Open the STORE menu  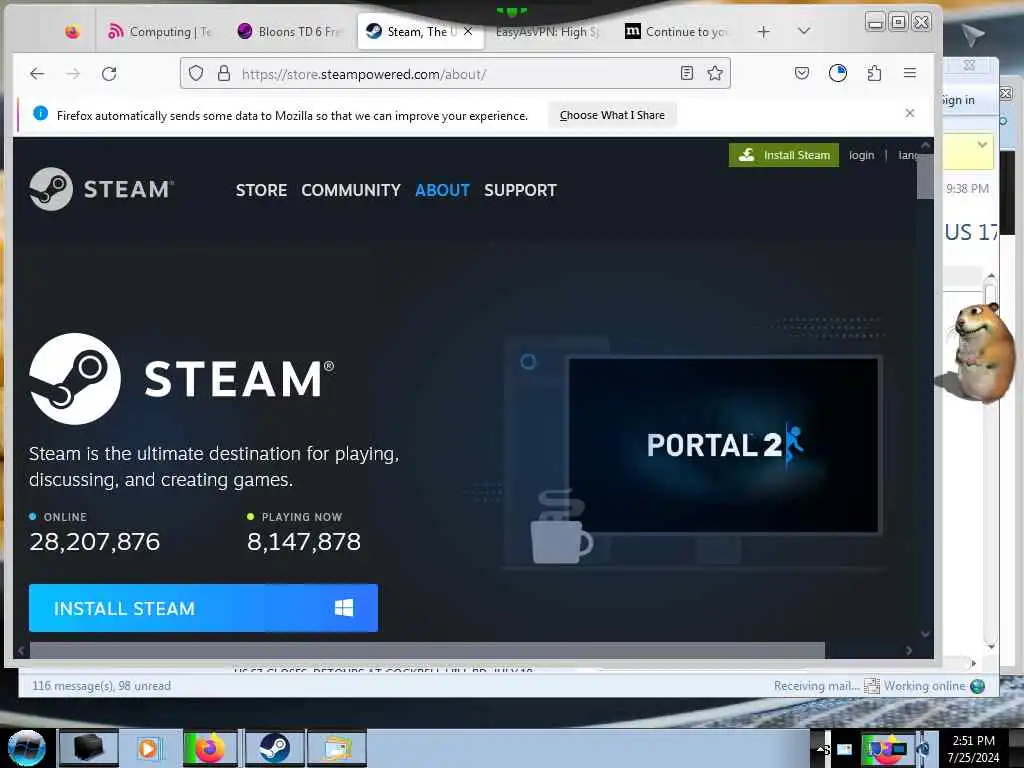pos(261,190)
